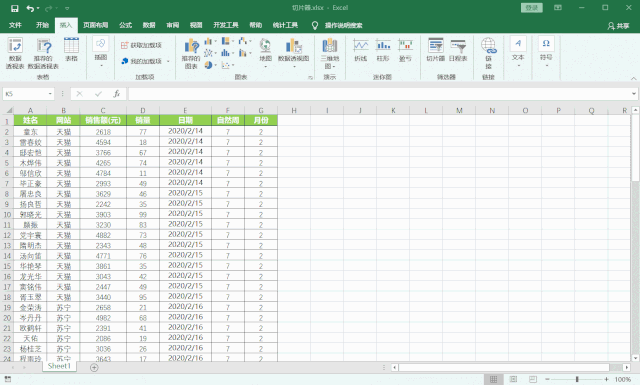Select the Sheet1 worksheet tab
640x385 pixels.
click(59, 366)
